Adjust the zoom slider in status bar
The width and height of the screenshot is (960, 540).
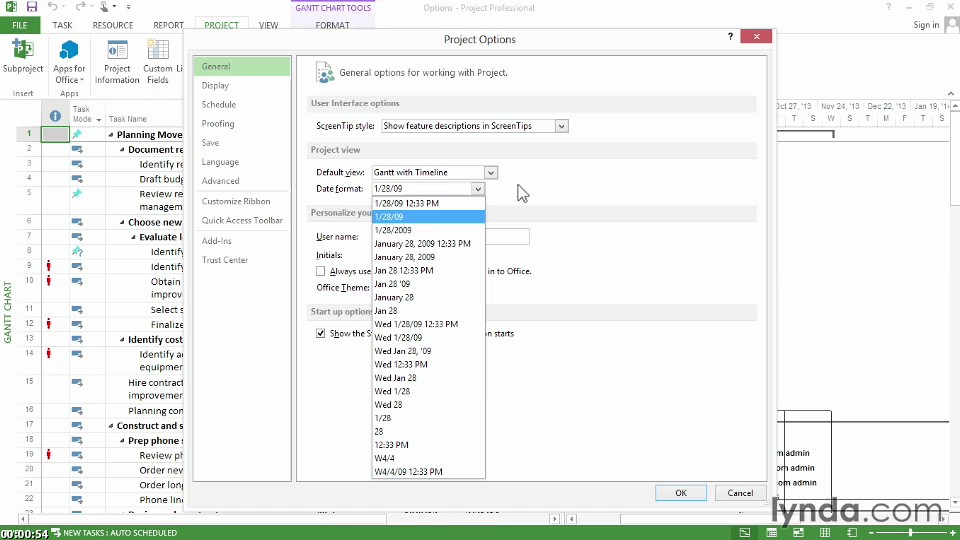click(910, 533)
